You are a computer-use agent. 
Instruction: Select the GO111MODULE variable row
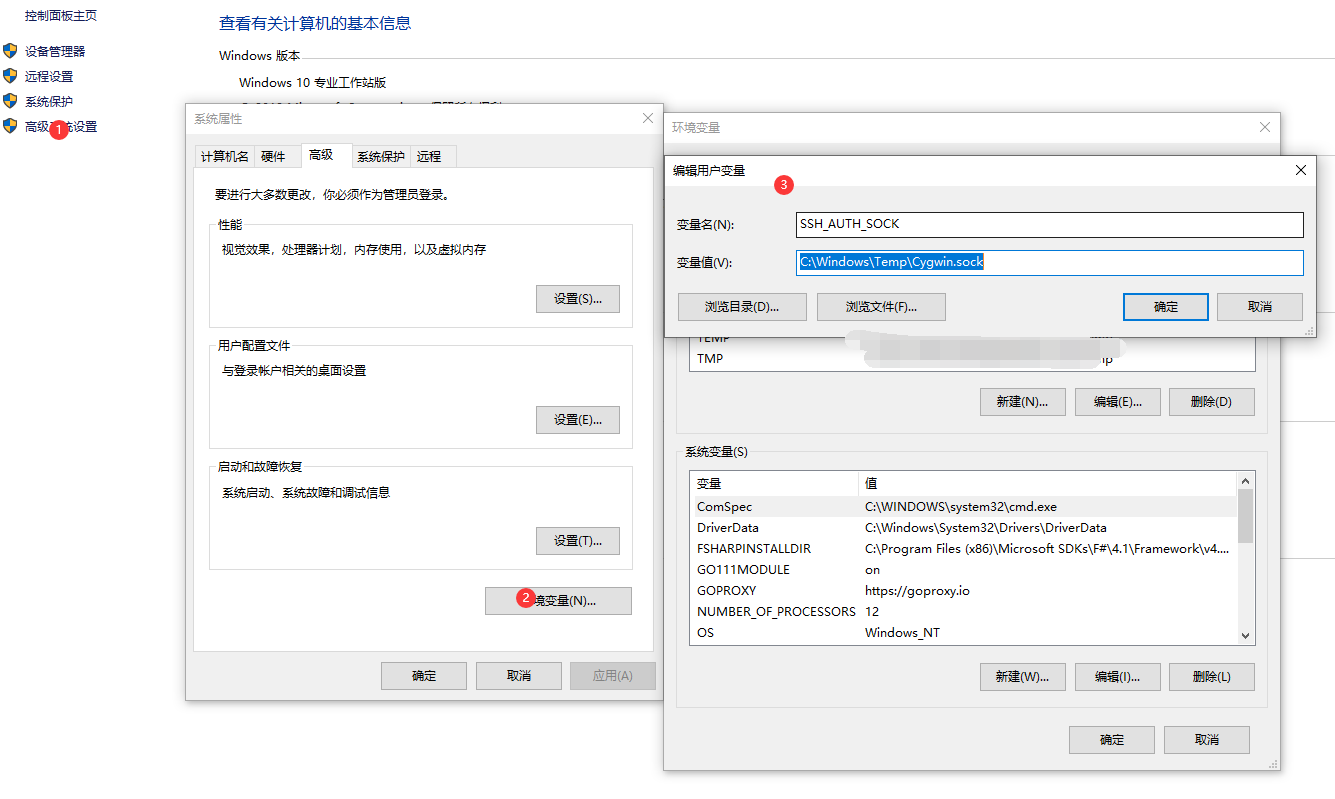click(x=964, y=569)
